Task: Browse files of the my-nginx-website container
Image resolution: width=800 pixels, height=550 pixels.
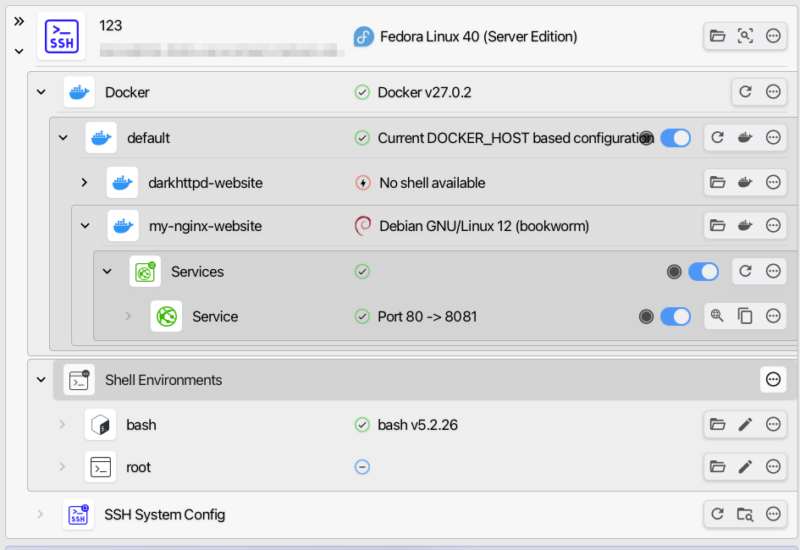Action: point(717,226)
